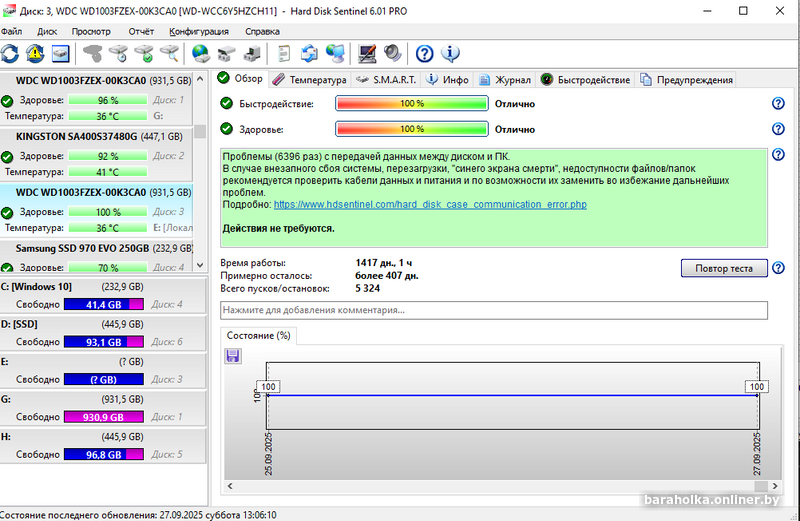The image size is (800, 521).
Task: Expand dropdown arrow next to Повтор теста
Action: pyautogui.click(x=777, y=268)
